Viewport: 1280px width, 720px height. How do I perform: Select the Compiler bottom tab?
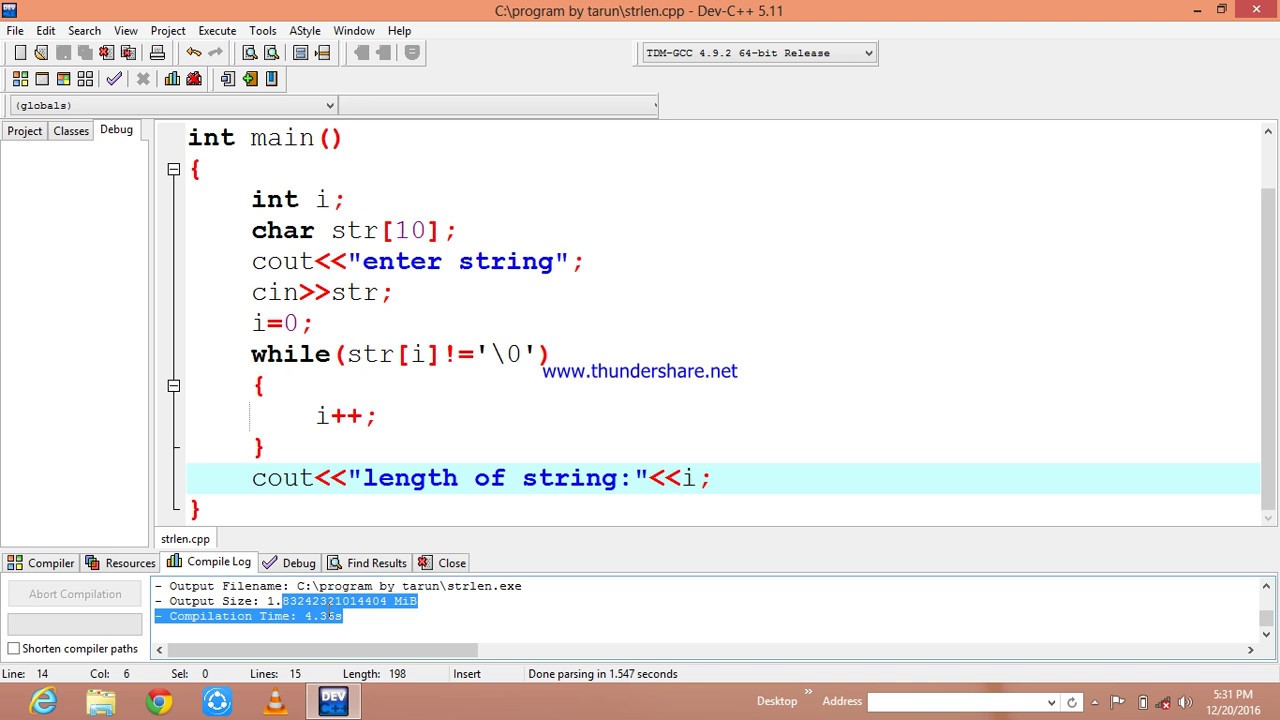click(41, 563)
